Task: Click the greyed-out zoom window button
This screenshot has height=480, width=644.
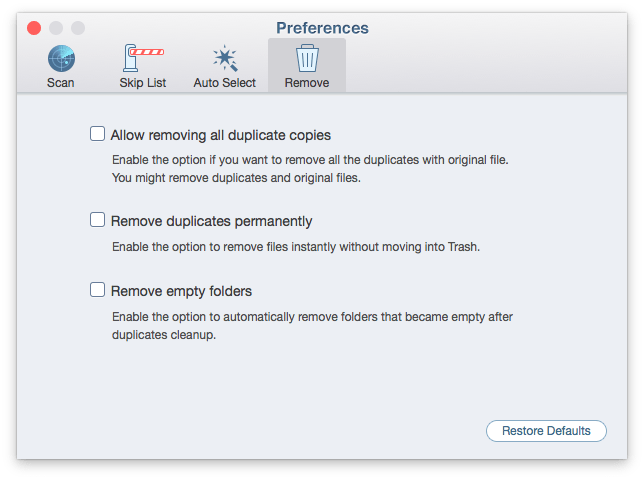Action: pyautogui.click(x=78, y=28)
